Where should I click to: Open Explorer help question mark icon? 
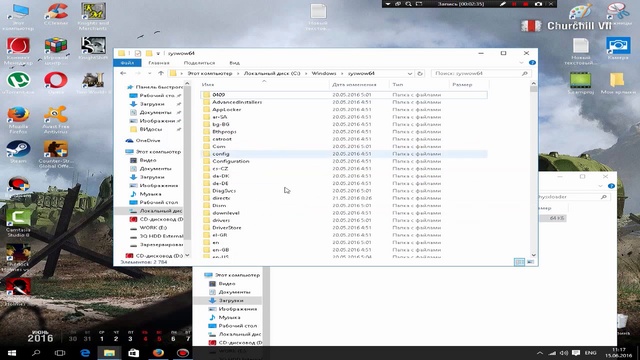[532, 63]
